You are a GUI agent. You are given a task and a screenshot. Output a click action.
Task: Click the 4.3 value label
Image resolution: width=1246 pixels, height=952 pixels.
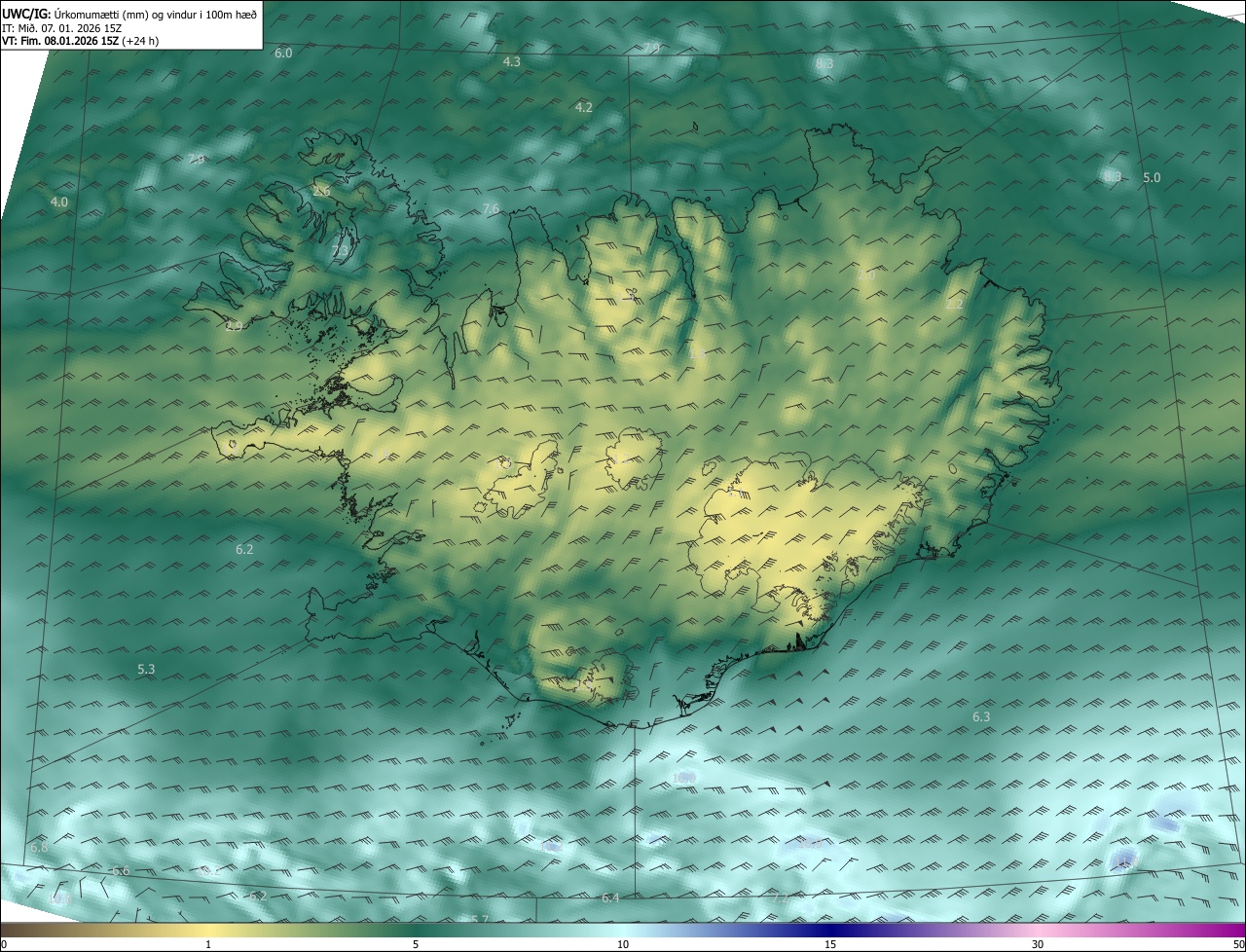tap(512, 61)
